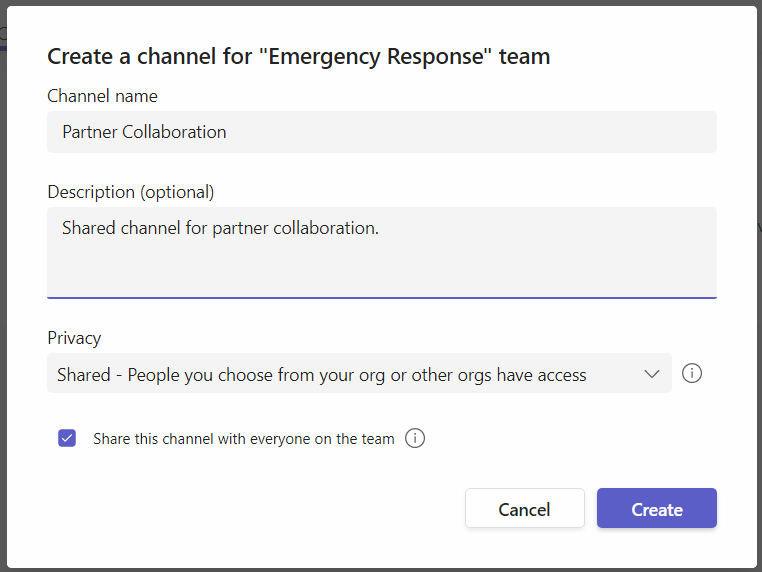Screen dimensions: 762x572
Task: Click the "Description (optional)" label
Action: [130, 192]
